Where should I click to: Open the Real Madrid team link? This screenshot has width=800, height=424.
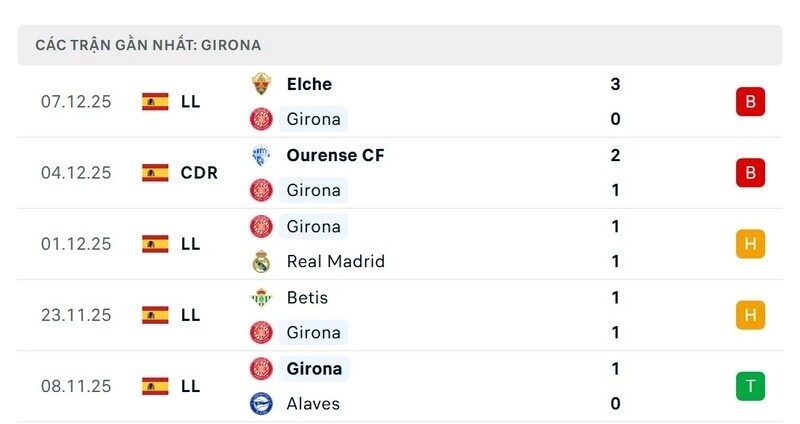[335, 262]
